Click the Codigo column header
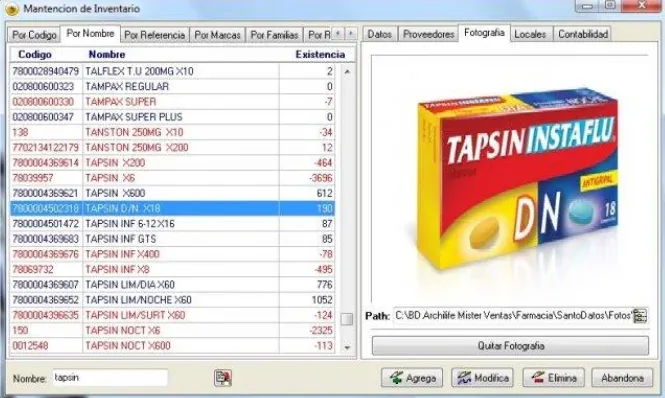 tap(35, 54)
